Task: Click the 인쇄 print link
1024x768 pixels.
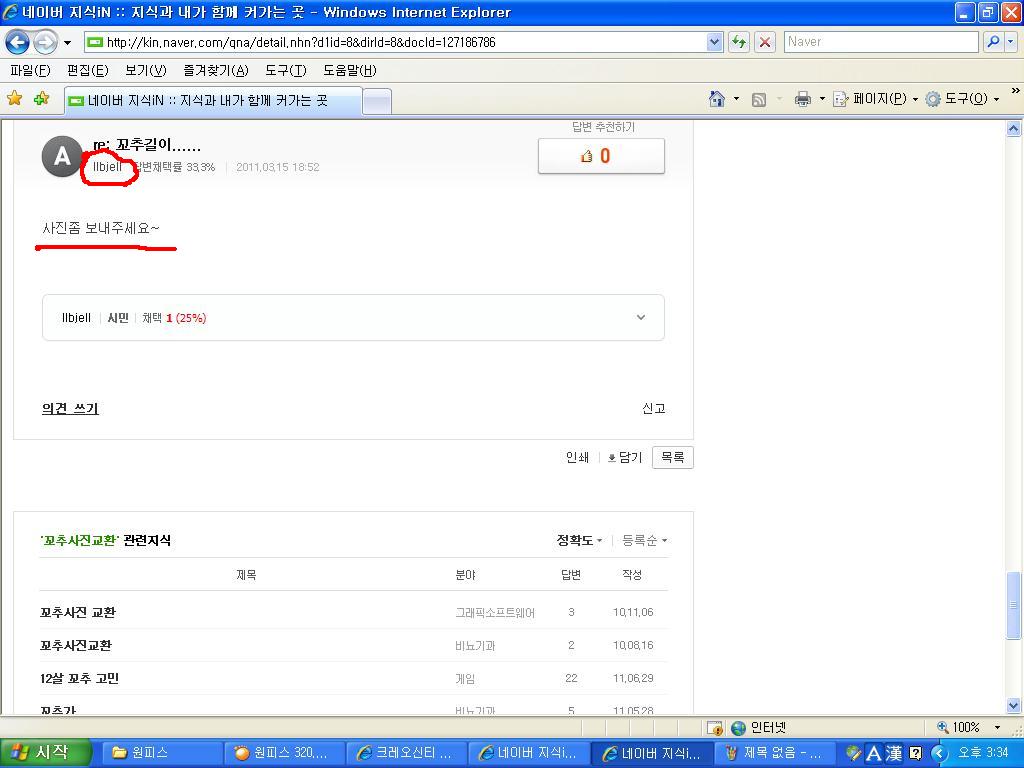Action: (577, 457)
